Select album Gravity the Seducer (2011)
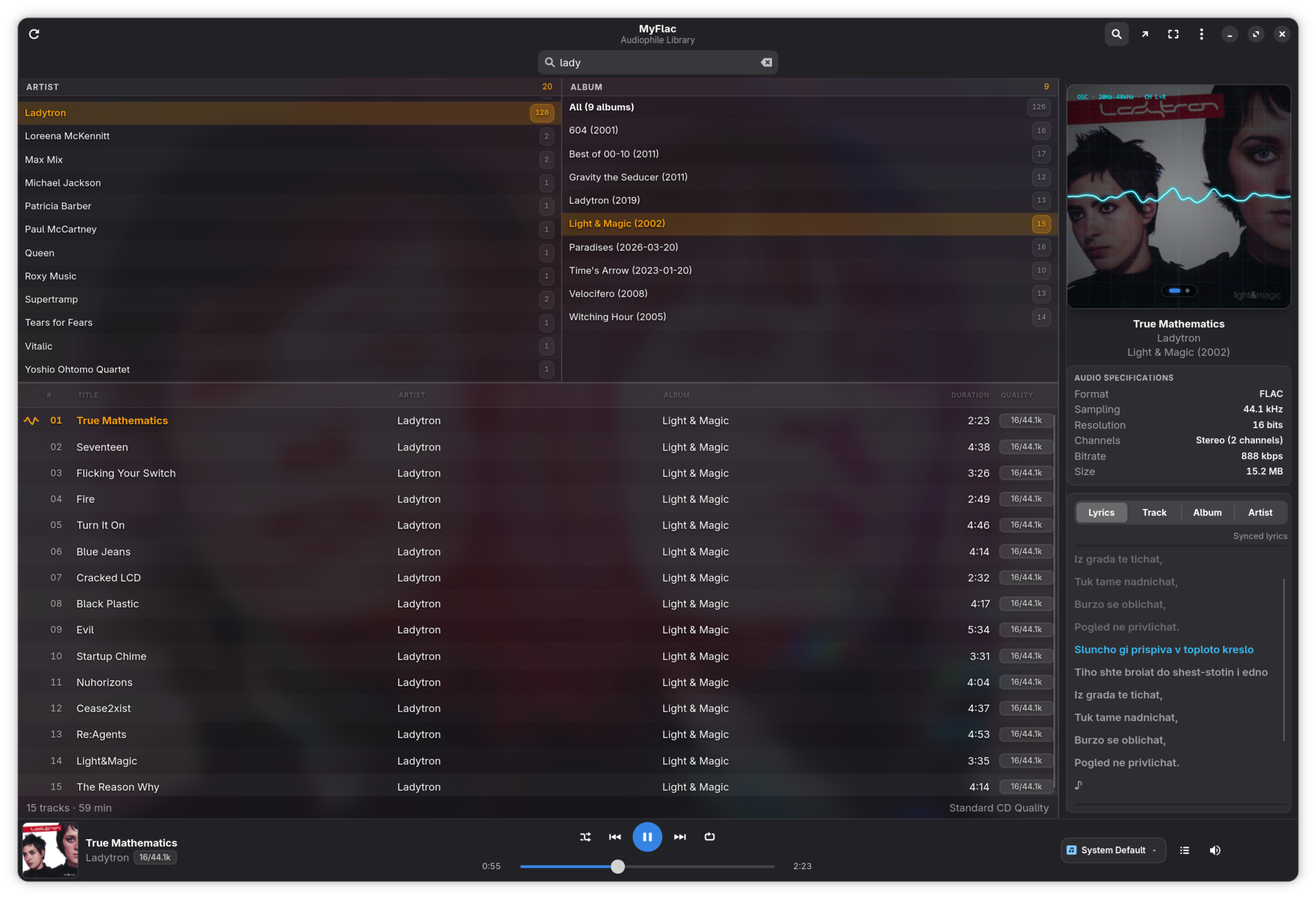 coord(810,177)
